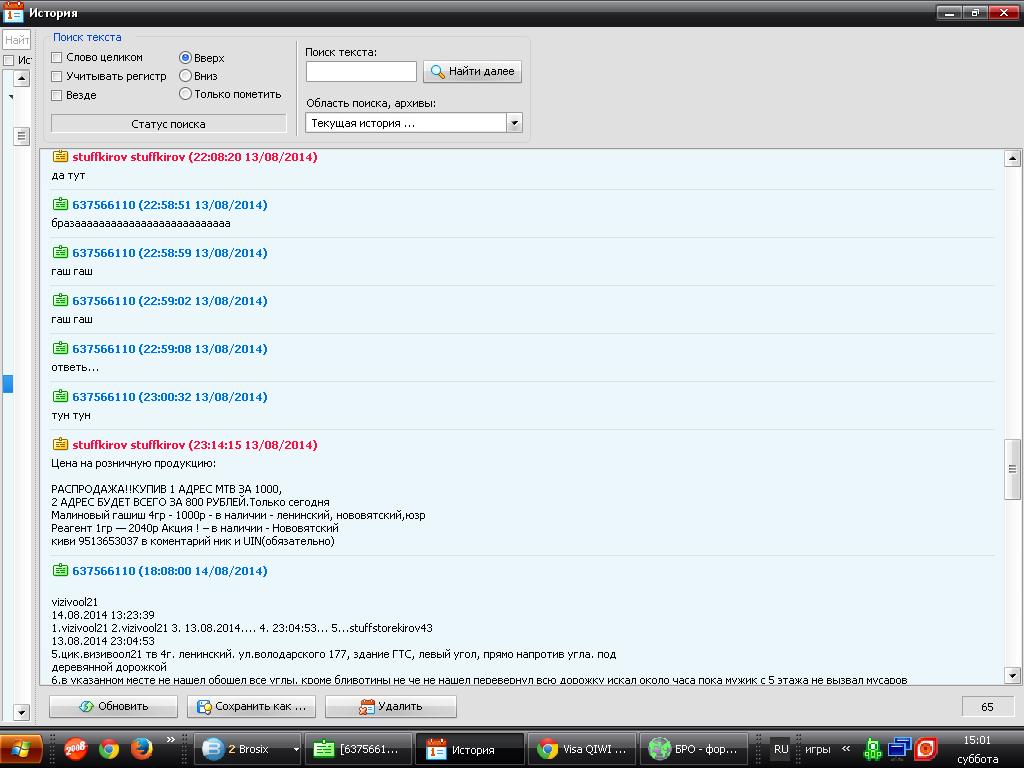Viewport: 1024px width, 768px height.
Task: Click the message counter field showing 65
Action: tap(987, 707)
